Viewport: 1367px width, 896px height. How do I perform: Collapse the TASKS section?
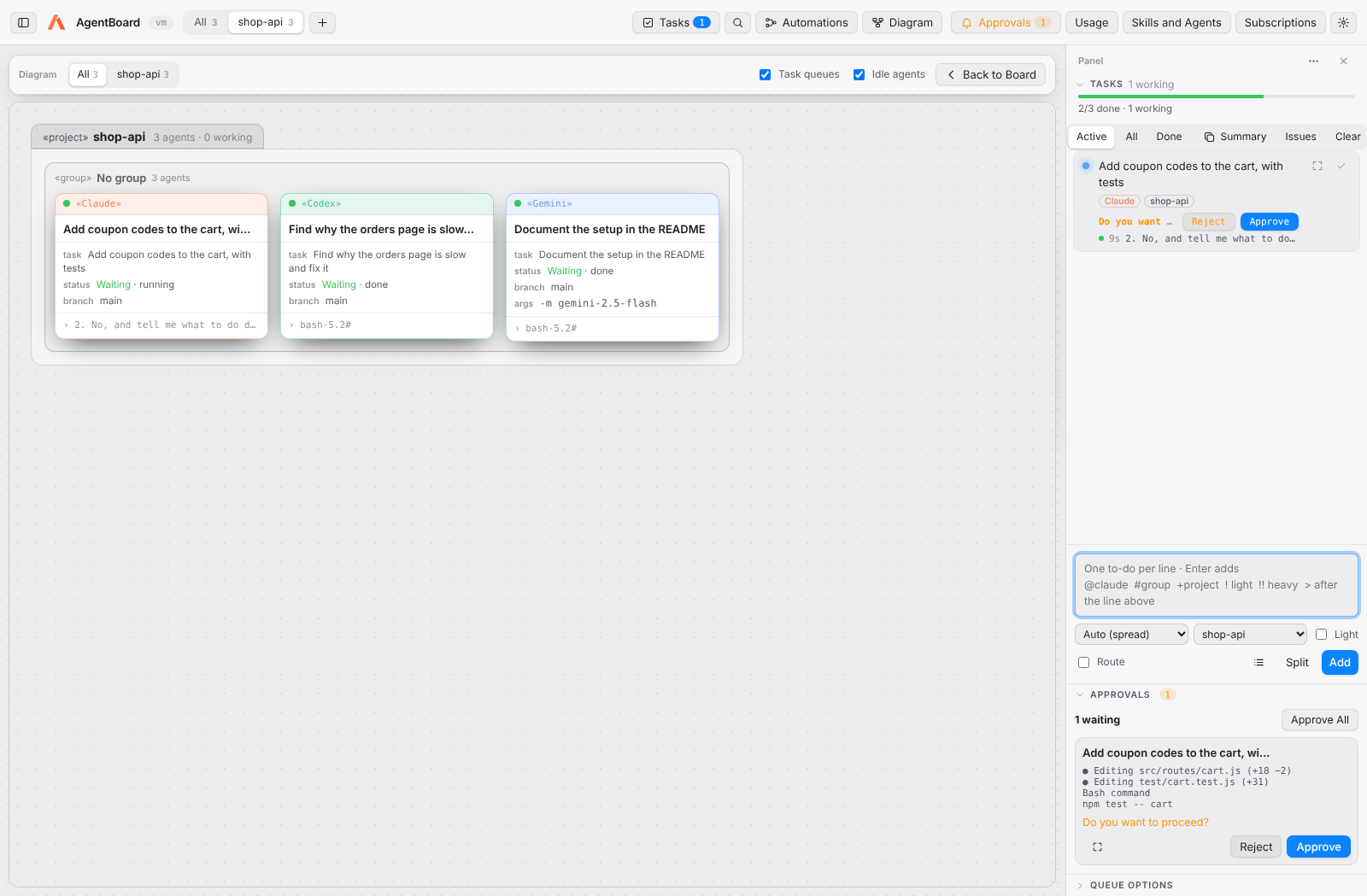[1081, 85]
